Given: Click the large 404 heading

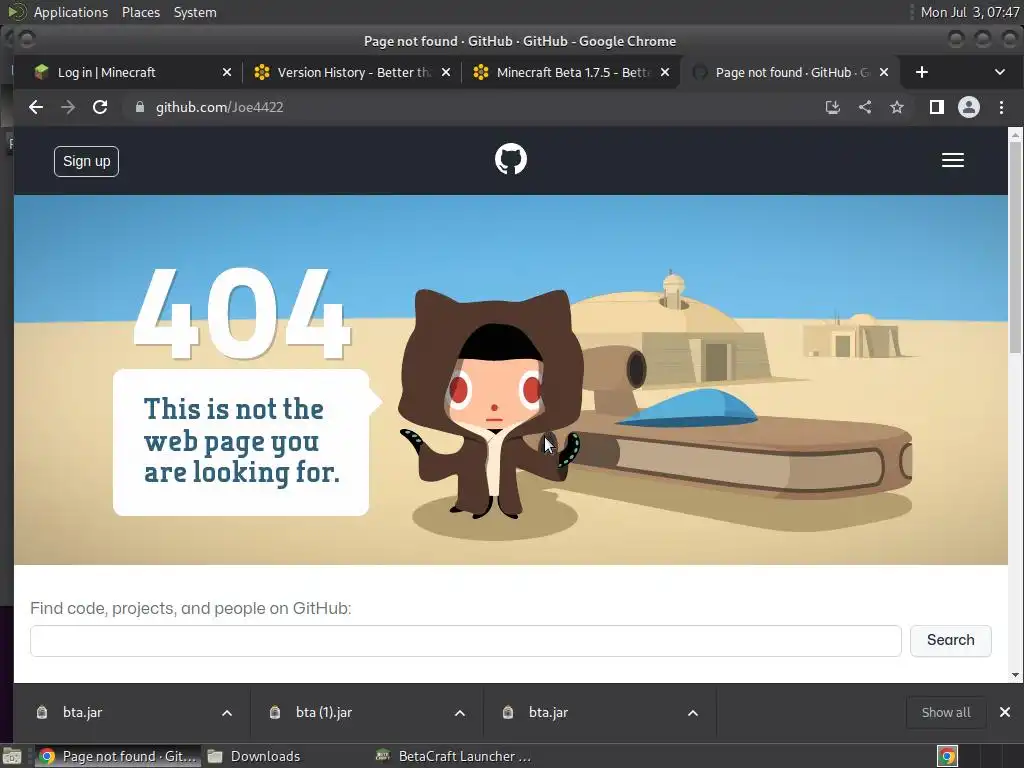Looking at the screenshot, I should 242,315.
